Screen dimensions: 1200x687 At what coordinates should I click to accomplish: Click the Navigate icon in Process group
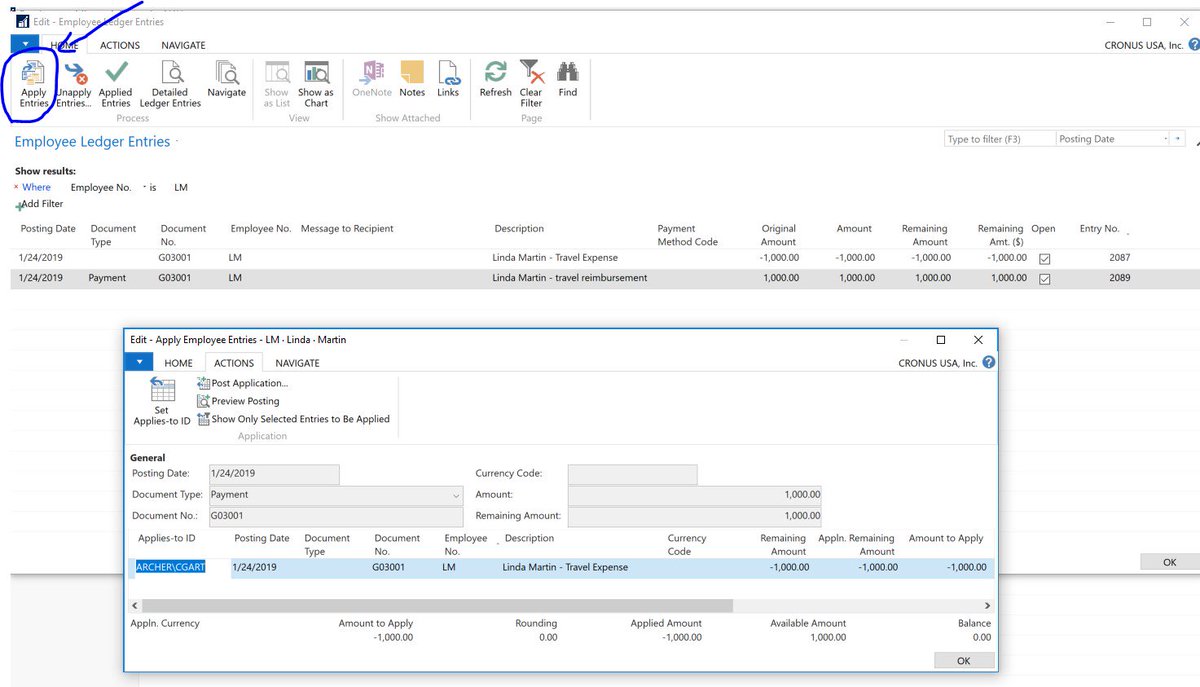click(226, 80)
